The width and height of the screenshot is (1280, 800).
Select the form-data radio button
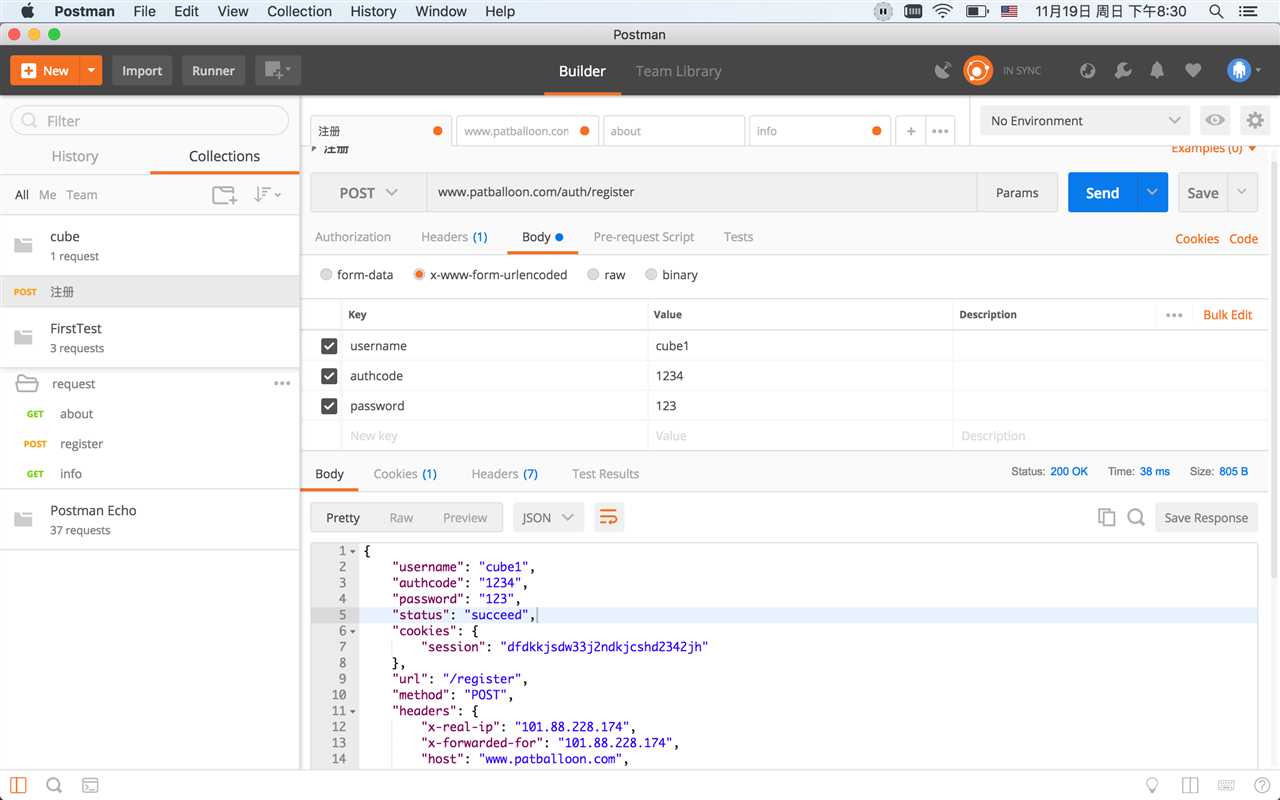[x=326, y=274]
